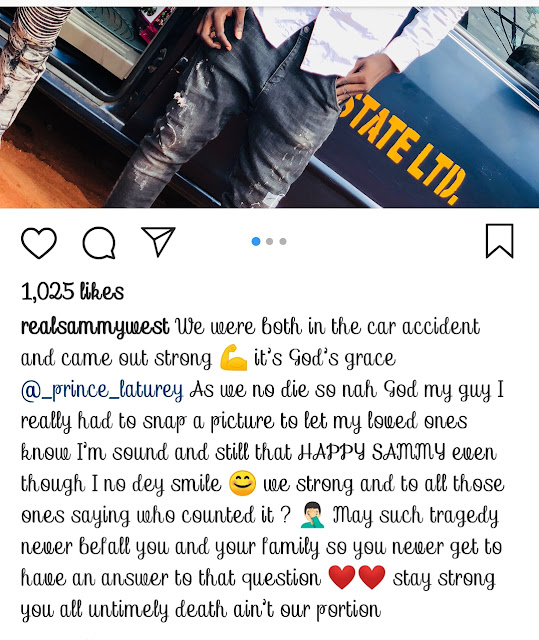Click the smiling face emoji in the caption
The height and width of the screenshot is (640, 539).
pyautogui.click(x=242, y=483)
